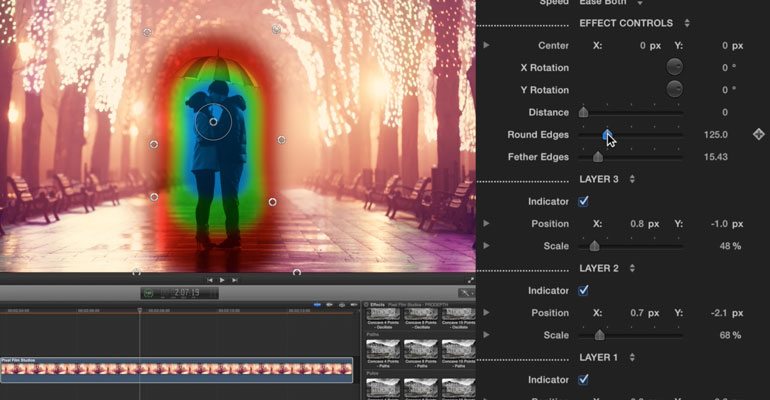Image resolution: width=770 pixels, height=400 pixels.
Task: Click the green circular icon in the timecode display
Action: [x=148, y=293]
